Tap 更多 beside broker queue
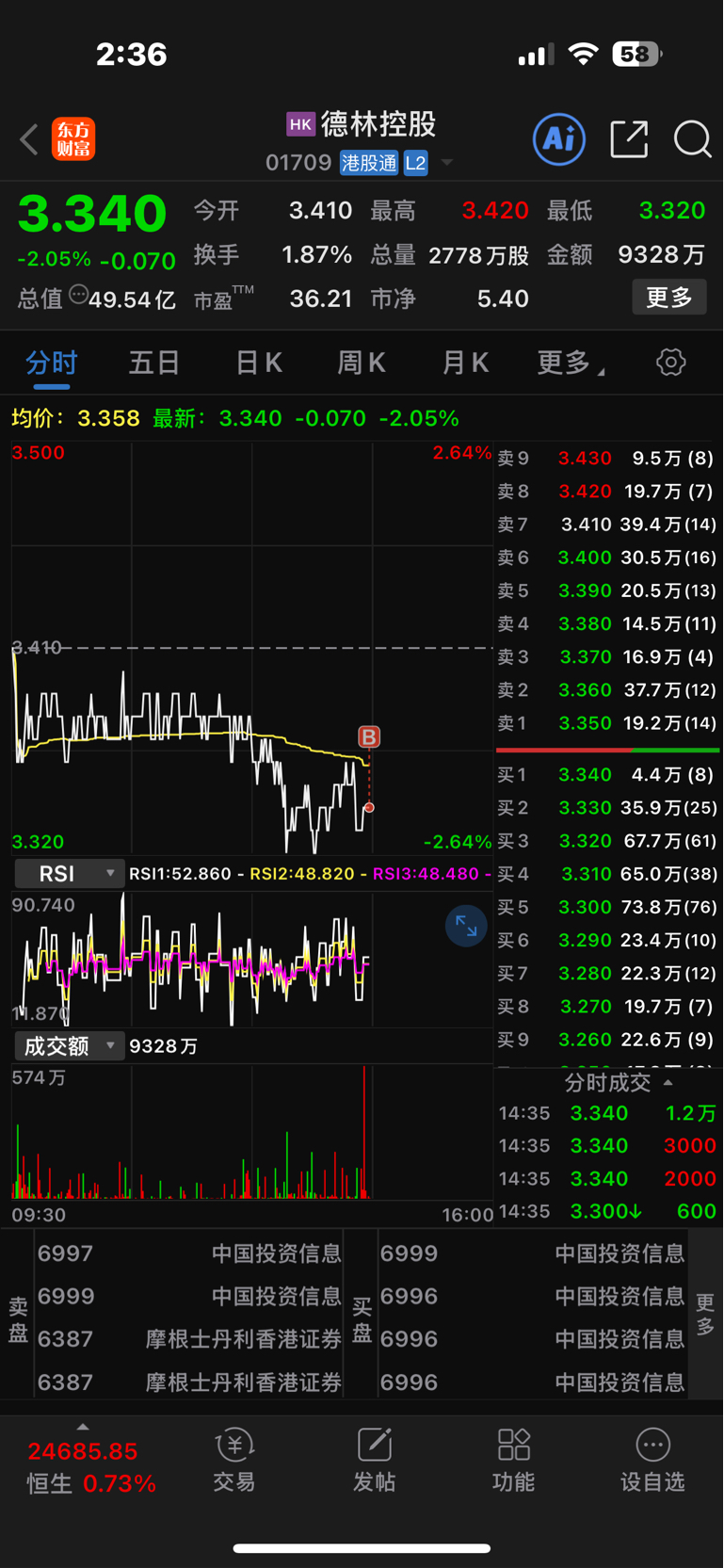Image resolution: width=724 pixels, height=1568 pixels. (705, 1316)
